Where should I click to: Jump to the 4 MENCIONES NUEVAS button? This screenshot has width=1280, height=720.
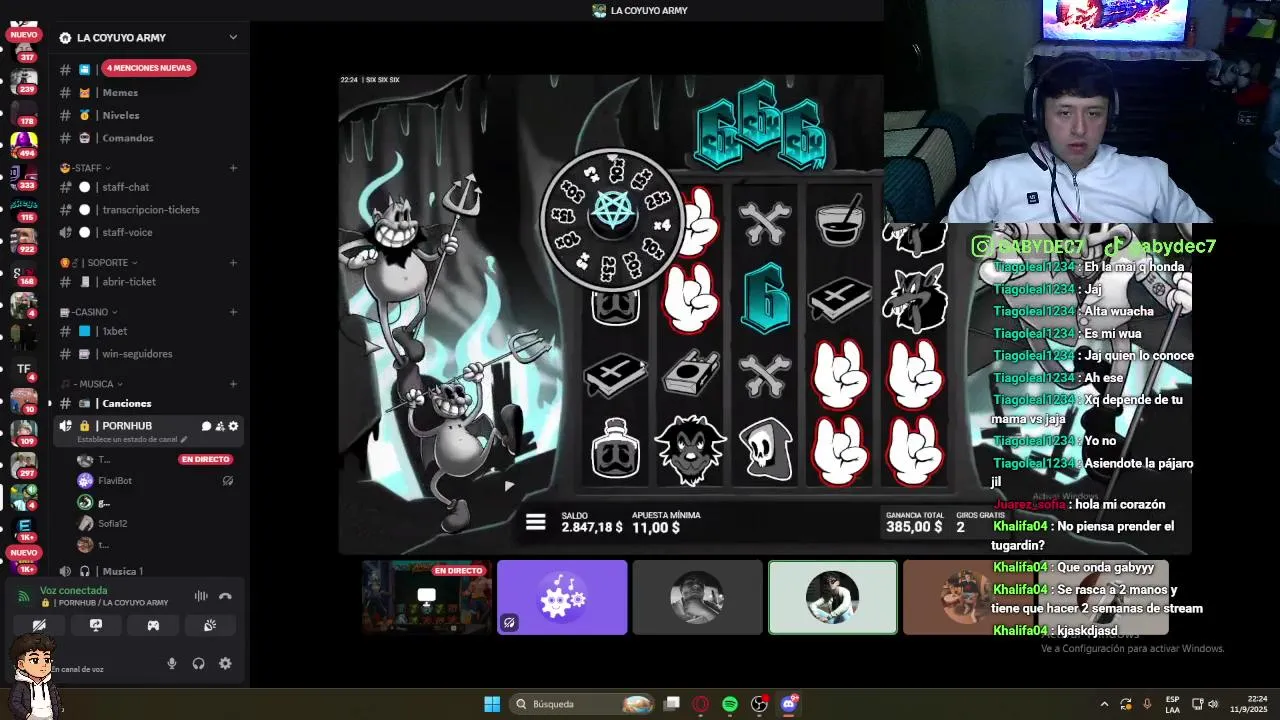(149, 68)
